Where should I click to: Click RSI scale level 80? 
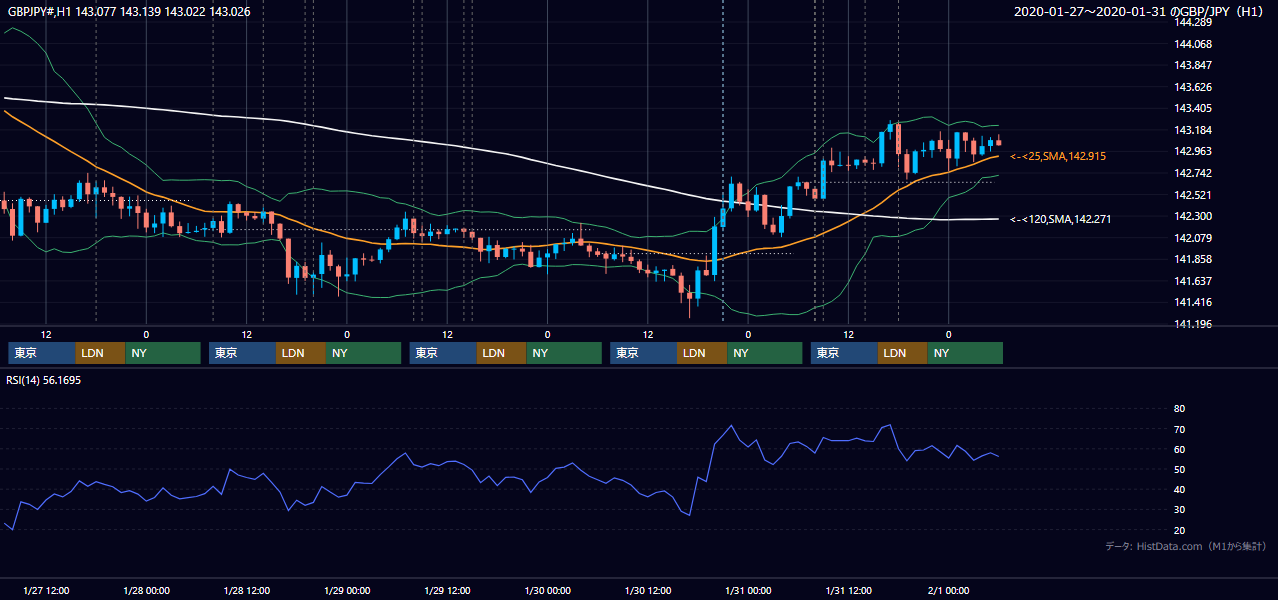coord(1179,409)
